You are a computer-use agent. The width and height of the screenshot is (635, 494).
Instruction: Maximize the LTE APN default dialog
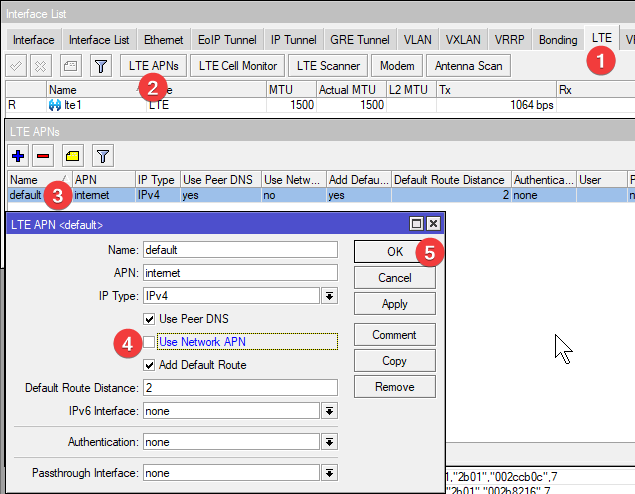(416, 224)
